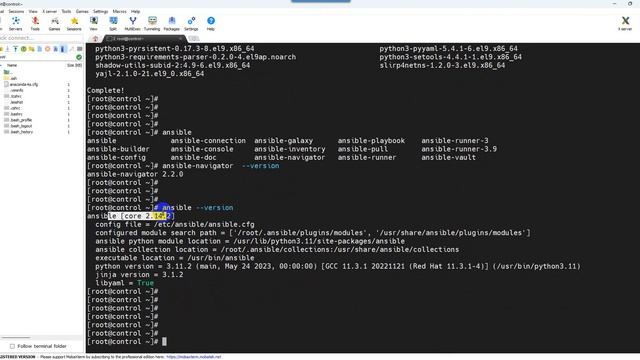This screenshot has height=360, width=640.
Task: Create new folder with yellow folder icon
Action: tap(31, 49)
